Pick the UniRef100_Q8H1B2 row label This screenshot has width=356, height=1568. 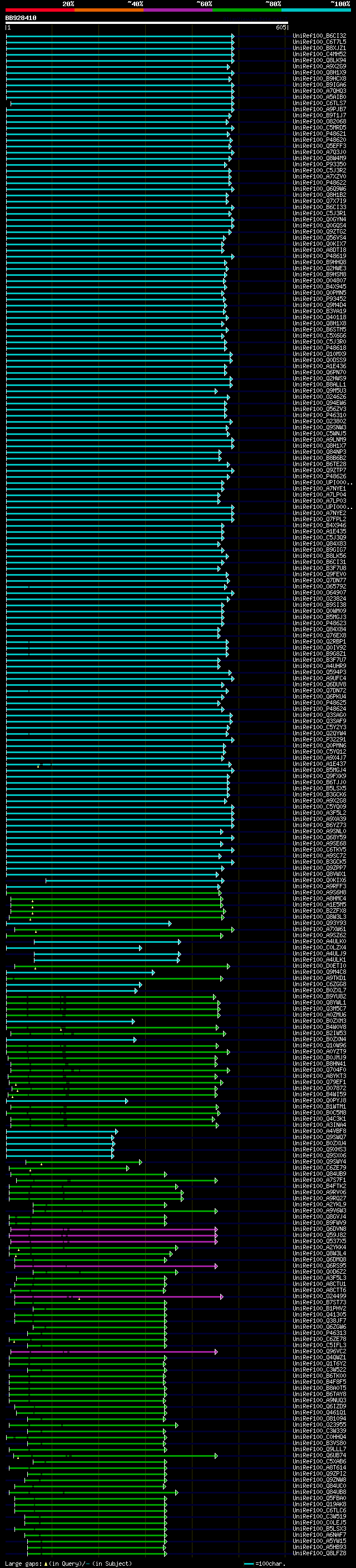point(319,195)
